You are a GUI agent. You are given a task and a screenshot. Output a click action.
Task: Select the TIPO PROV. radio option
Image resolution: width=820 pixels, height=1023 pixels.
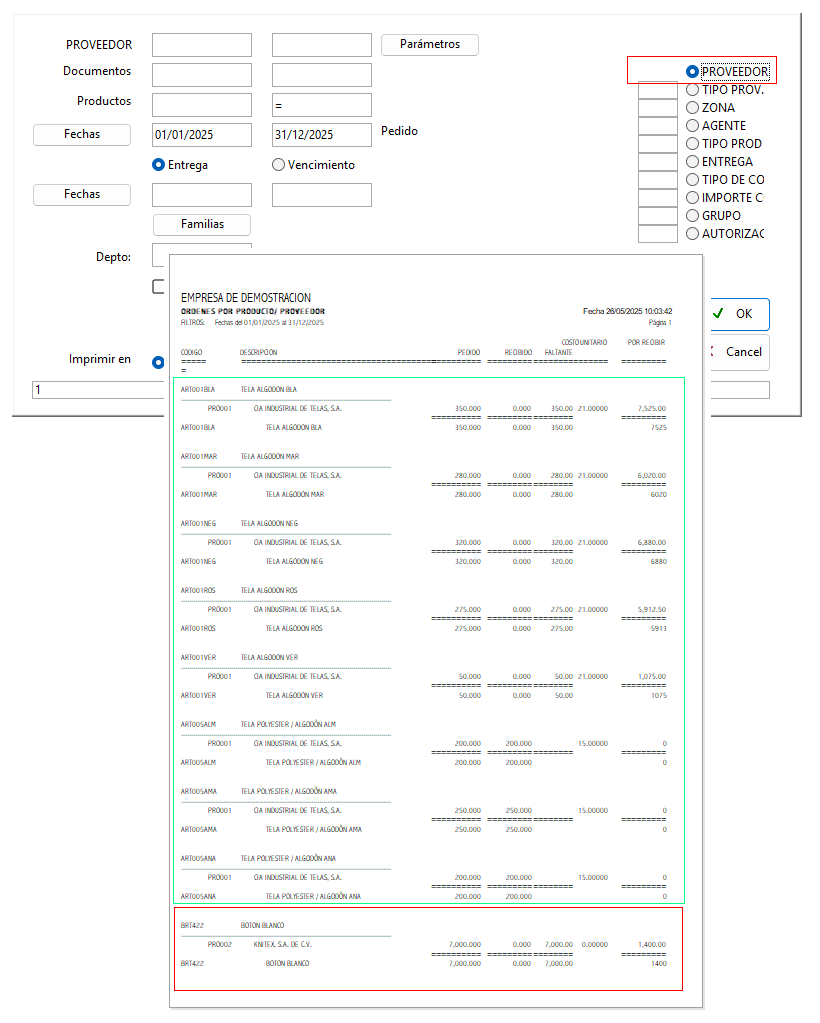coord(692,89)
